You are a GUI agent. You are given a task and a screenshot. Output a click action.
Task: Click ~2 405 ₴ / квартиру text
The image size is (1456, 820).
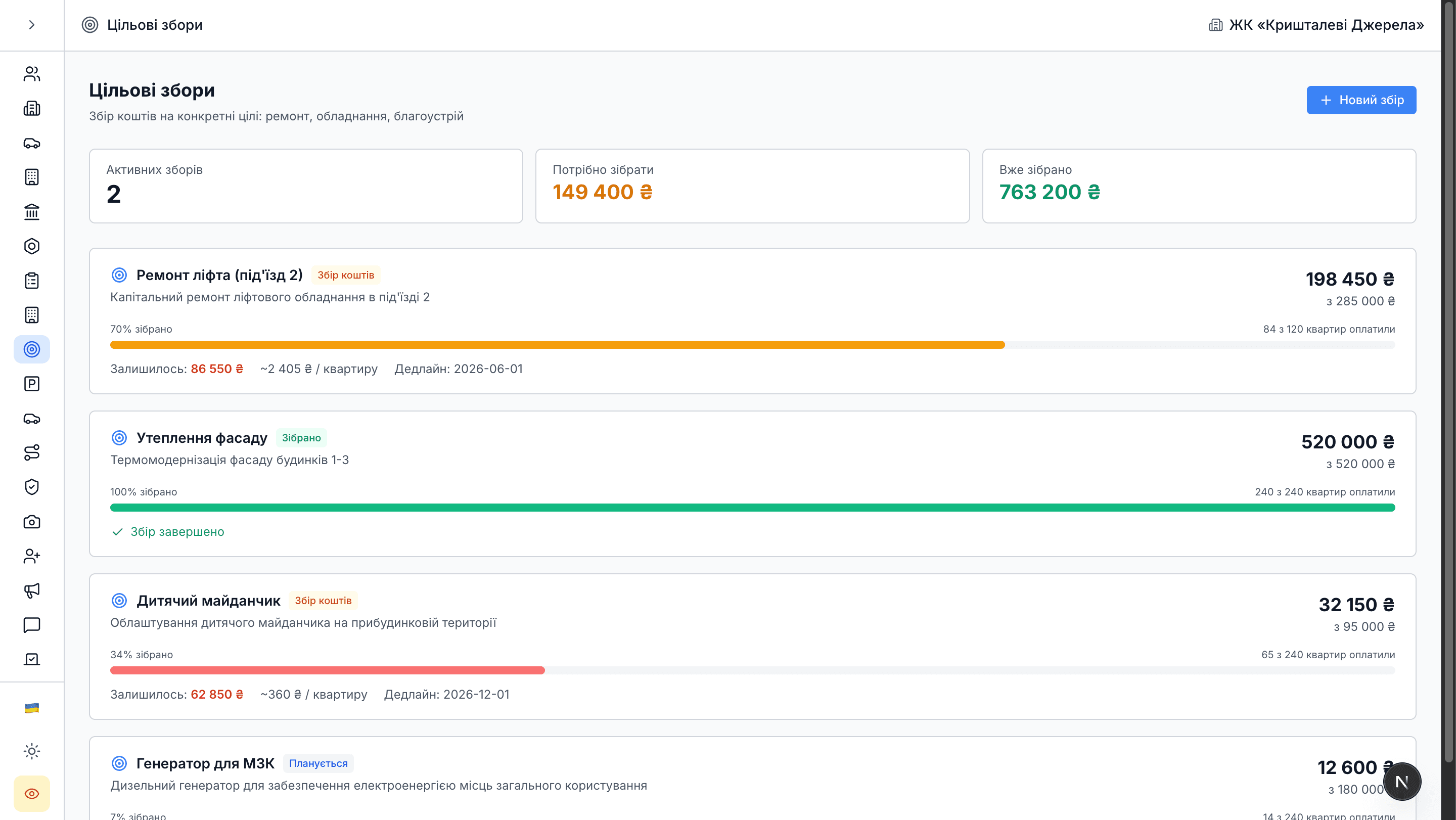(x=319, y=369)
